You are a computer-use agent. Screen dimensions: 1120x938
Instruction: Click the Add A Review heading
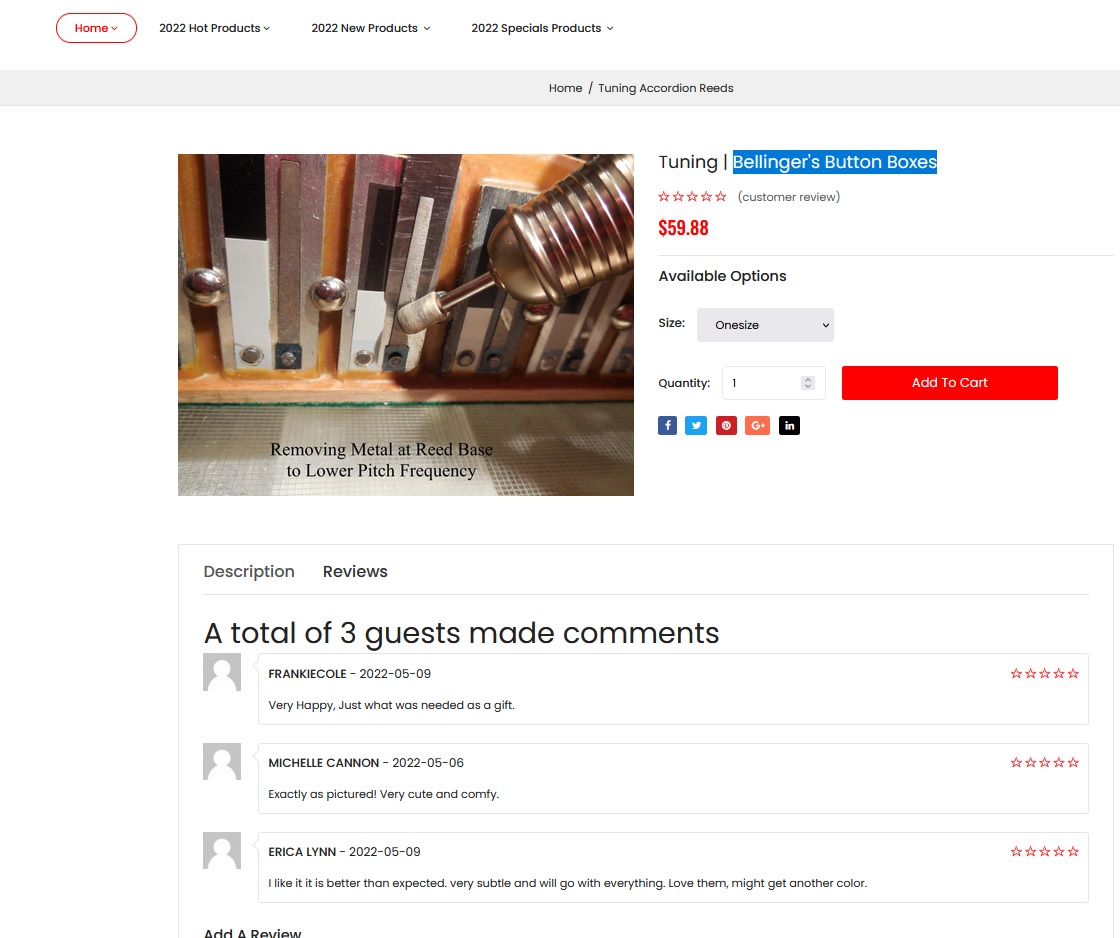[252, 932]
